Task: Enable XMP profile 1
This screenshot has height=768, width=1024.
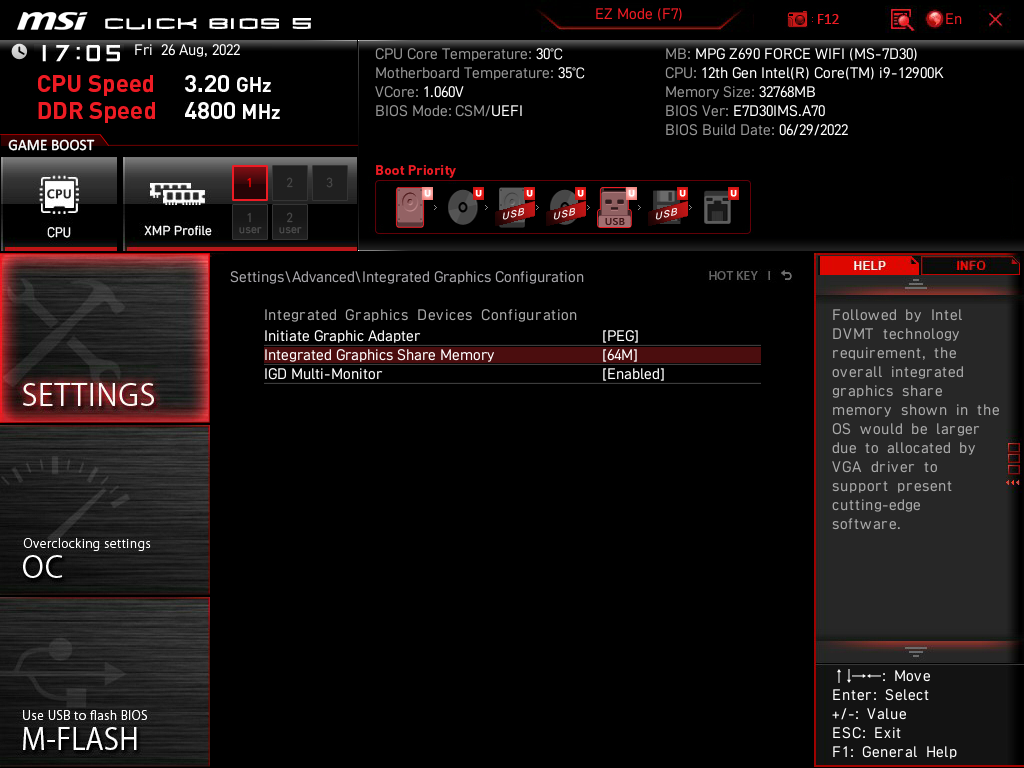Action: (x=249, y=182)
